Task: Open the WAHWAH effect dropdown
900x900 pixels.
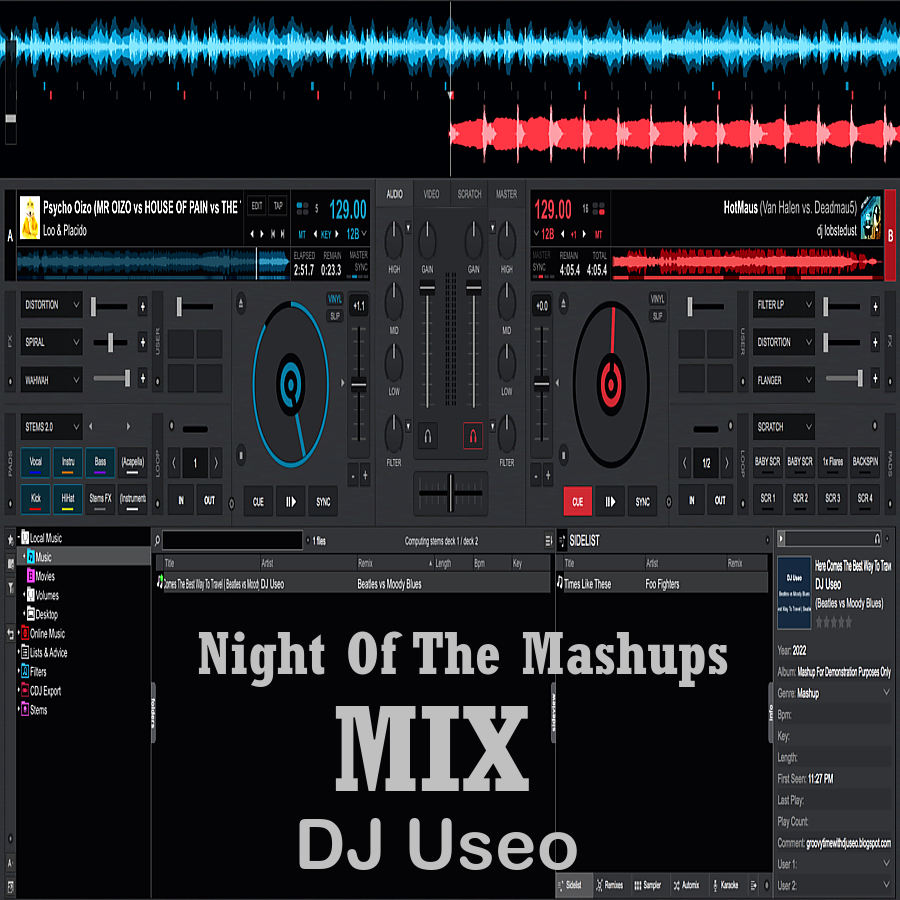Action: pos(52,380)
